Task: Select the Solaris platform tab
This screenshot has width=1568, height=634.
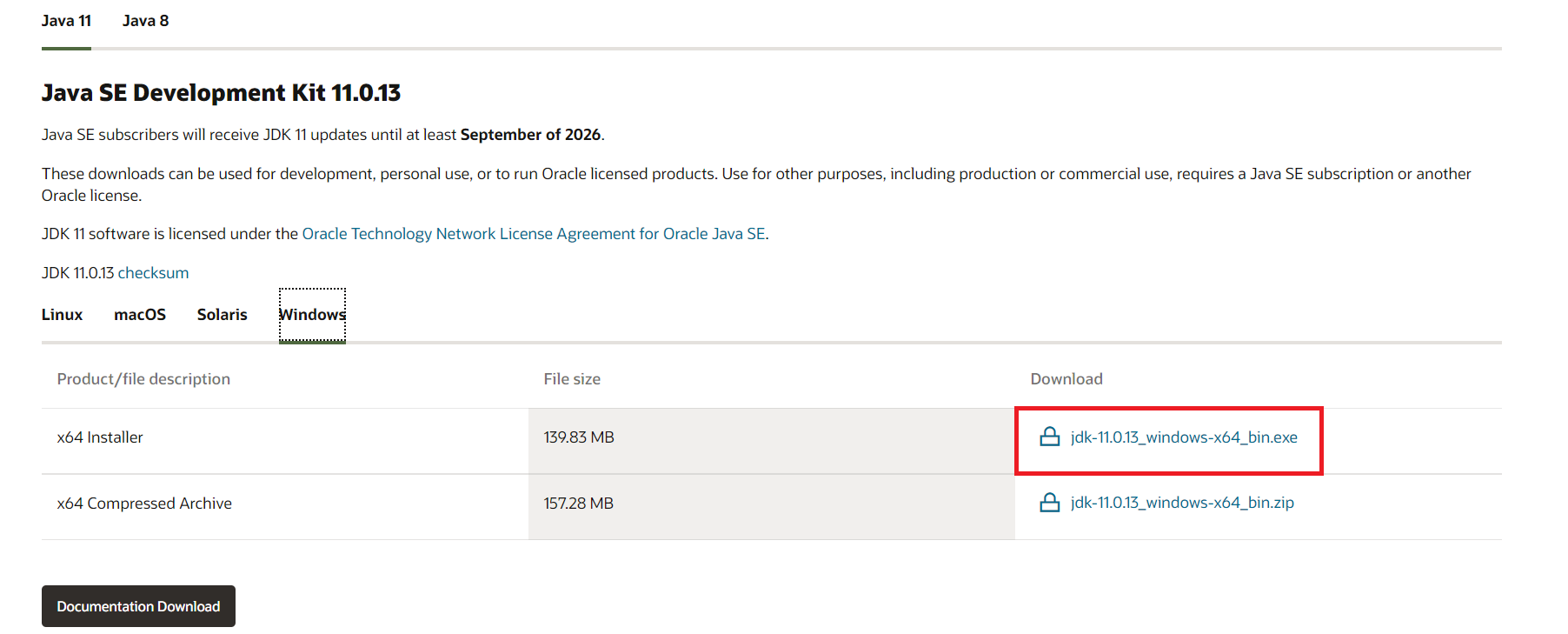Action: click(223, 315)
